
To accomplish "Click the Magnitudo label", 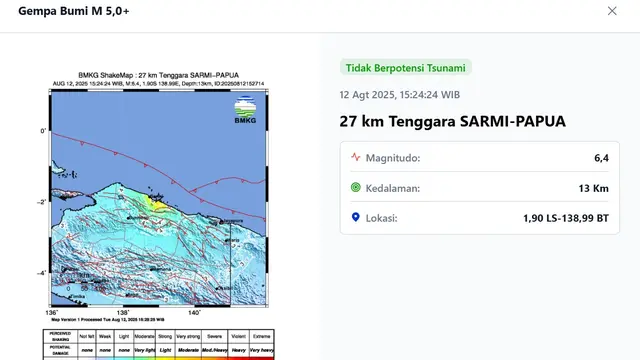I will click(393, 158).
